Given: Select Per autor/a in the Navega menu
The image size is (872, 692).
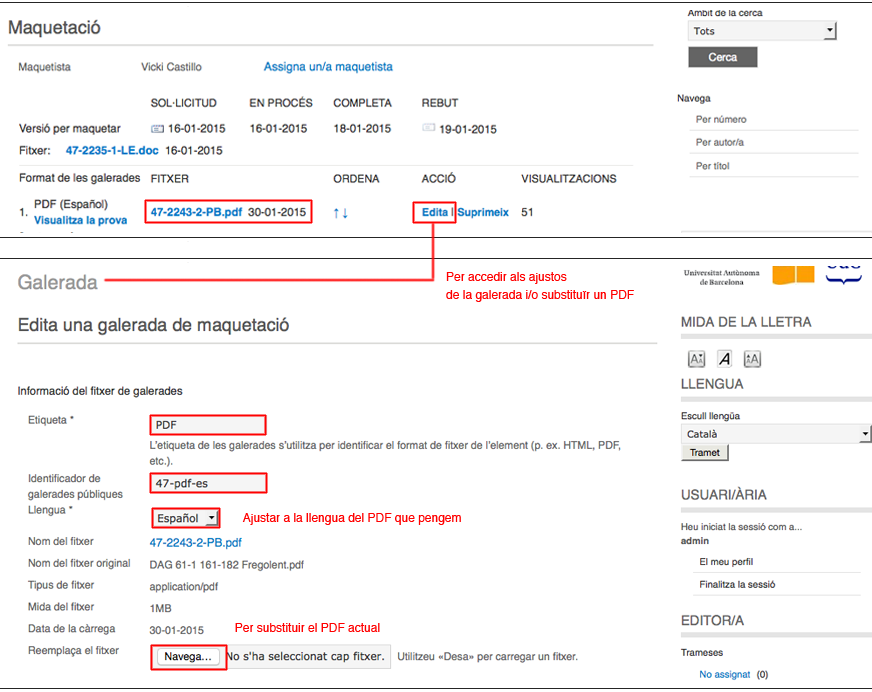Looking at the screenshot, I should (x=720, y=142).
